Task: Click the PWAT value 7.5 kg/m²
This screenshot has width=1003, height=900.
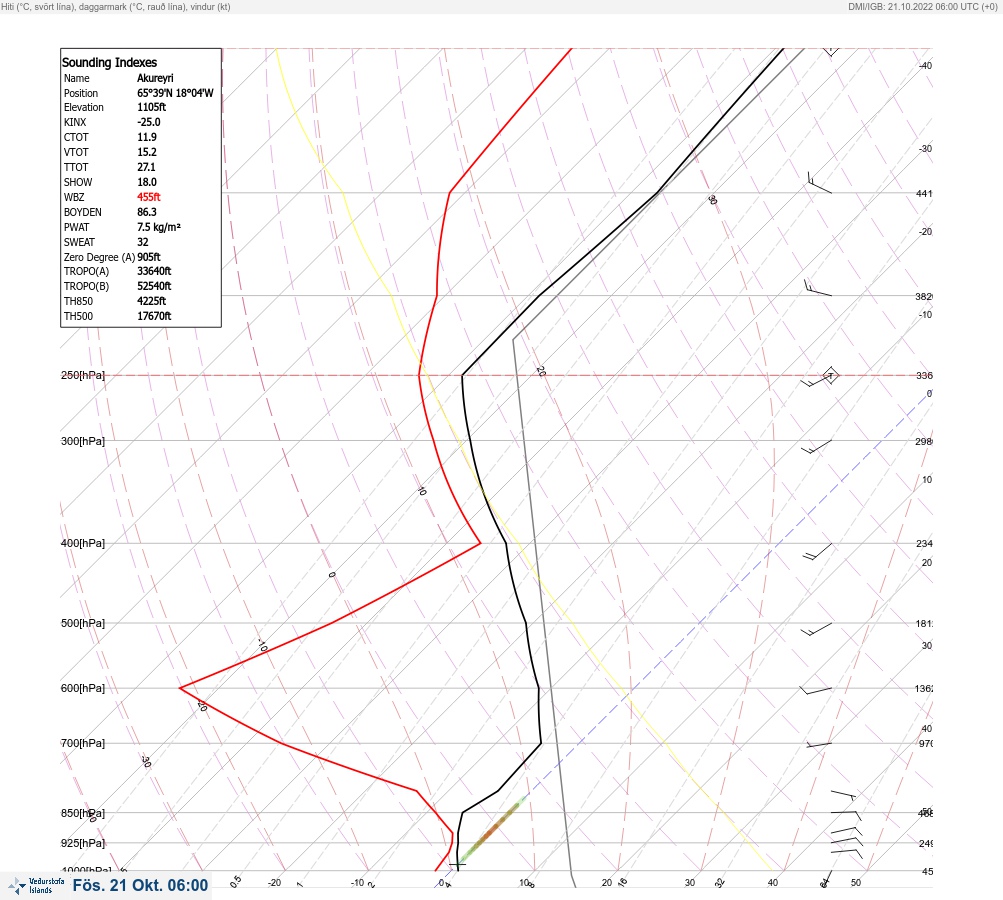Action: 159,227
